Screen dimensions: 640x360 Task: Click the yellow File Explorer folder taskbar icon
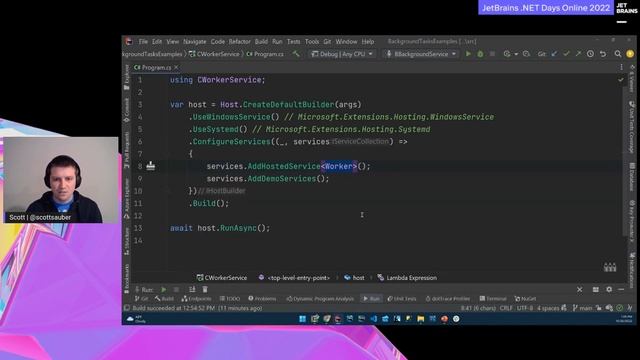pos(420,319)
